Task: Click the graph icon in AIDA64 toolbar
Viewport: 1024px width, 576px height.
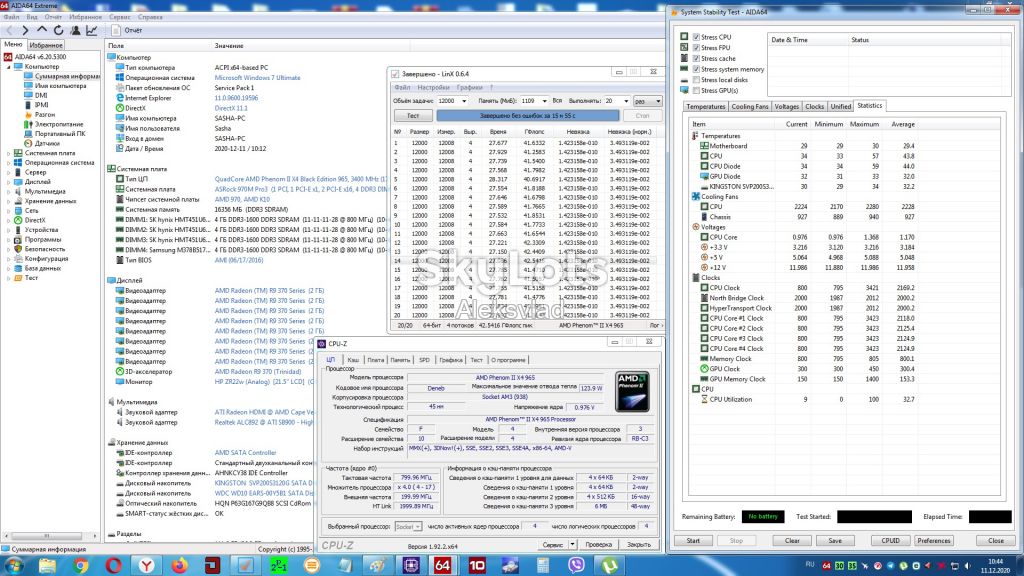Action: pyautogui.click(x=91, y=30)
